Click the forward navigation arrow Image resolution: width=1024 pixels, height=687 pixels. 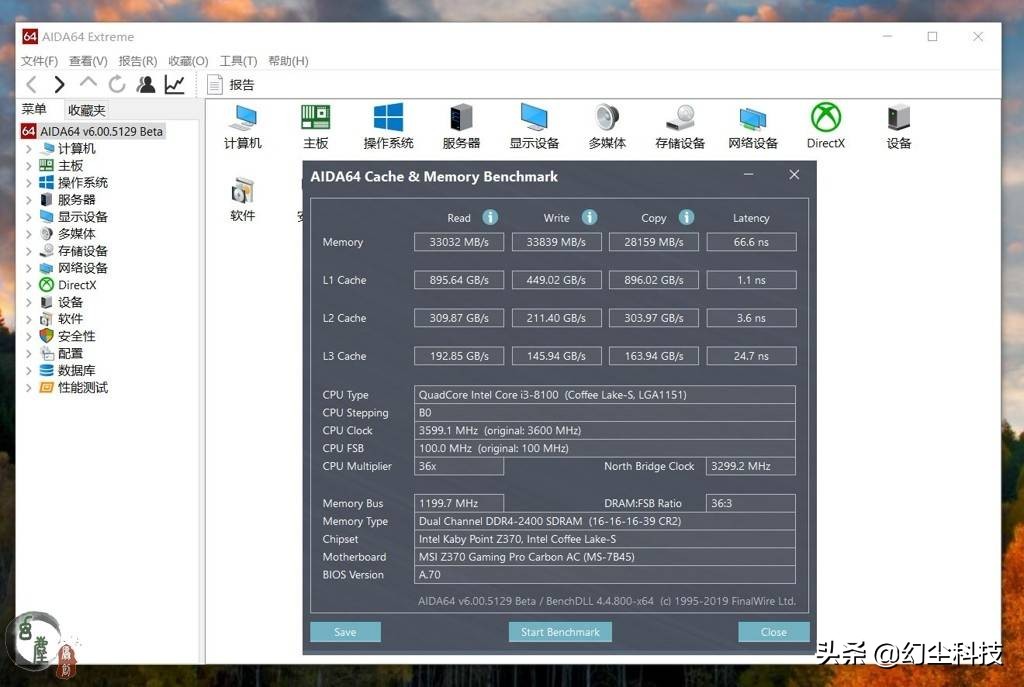pos(59,84)
